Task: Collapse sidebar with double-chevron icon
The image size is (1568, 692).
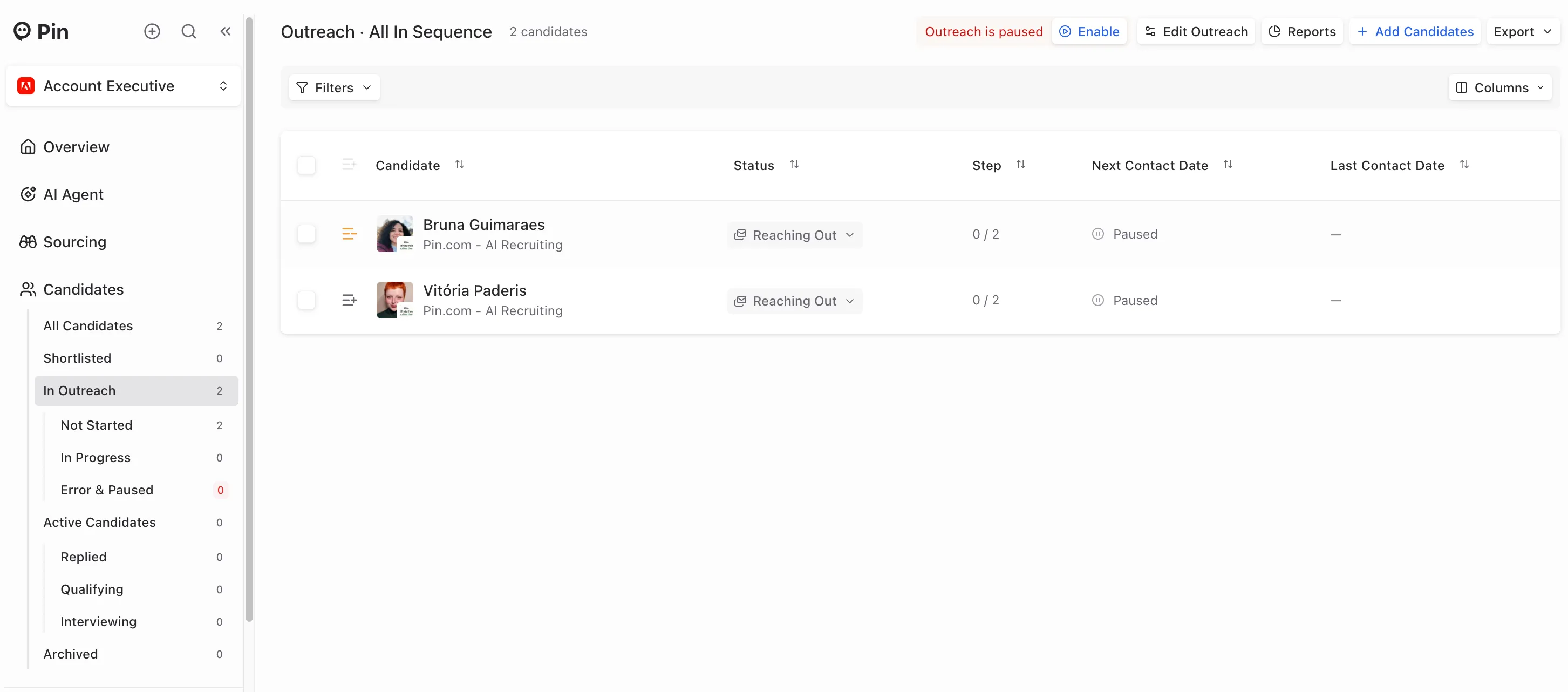Action: (225, 31)
